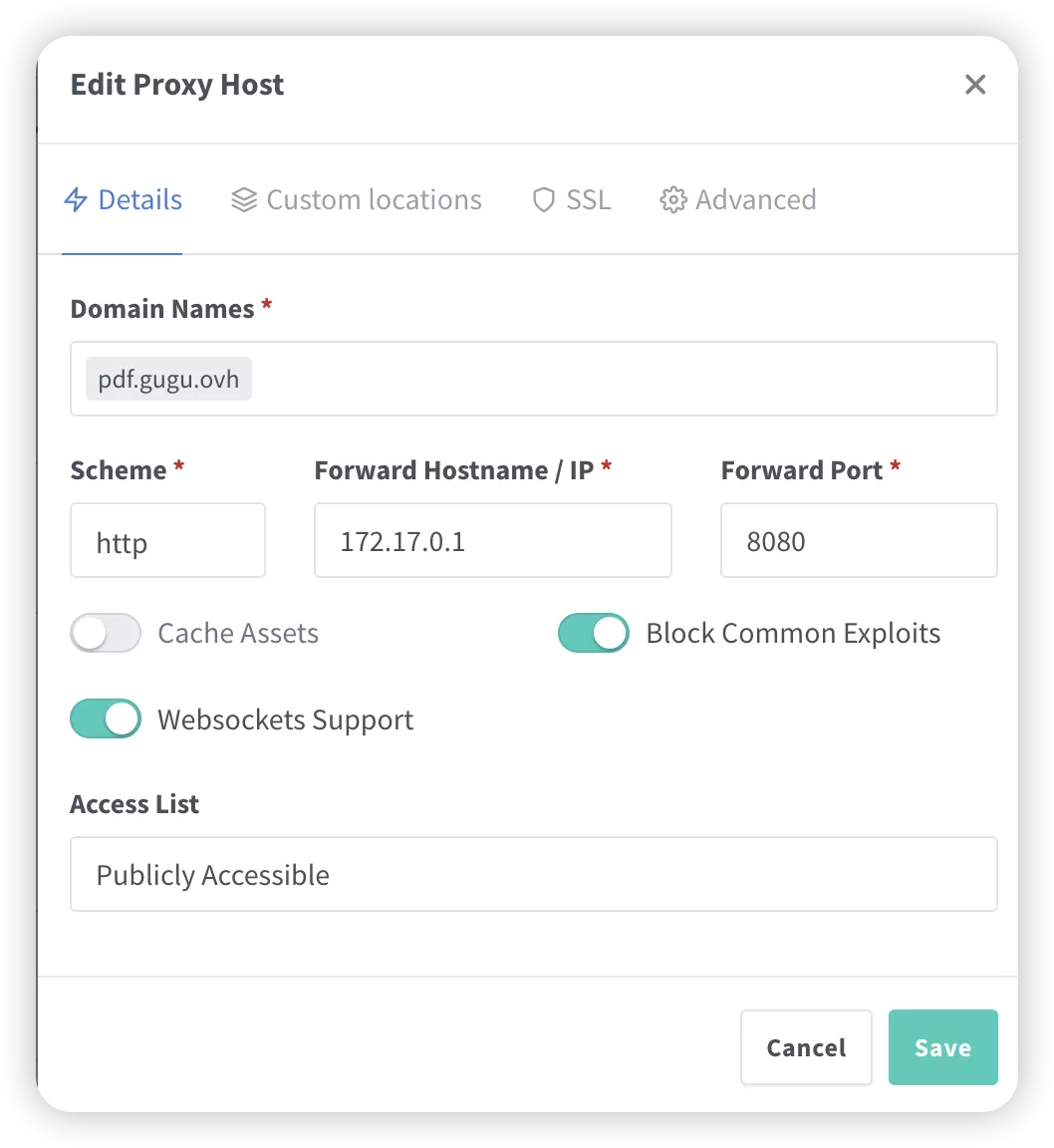Viewport: 1054px width, 1148px height.
Task: Go to the Advanced tab
Action: click(755, 200)
